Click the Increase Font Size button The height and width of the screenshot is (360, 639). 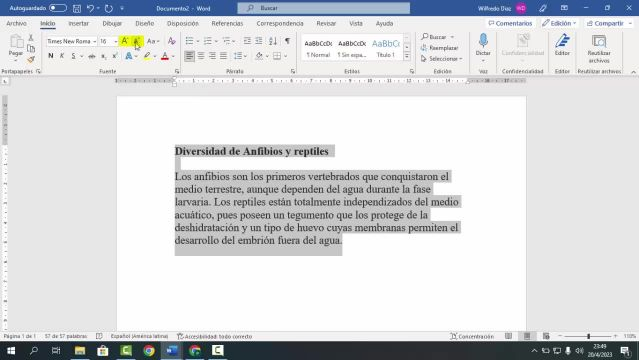tap(125, 41)
